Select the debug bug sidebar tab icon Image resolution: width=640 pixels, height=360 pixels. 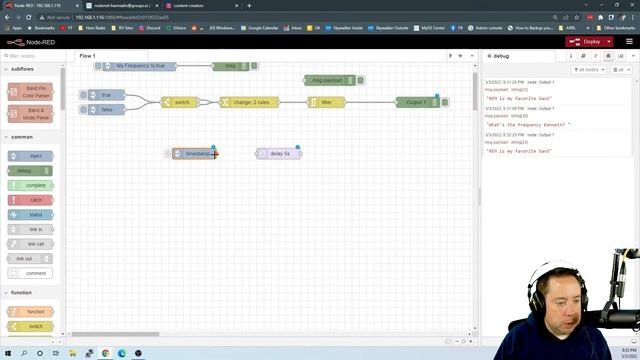608,56
